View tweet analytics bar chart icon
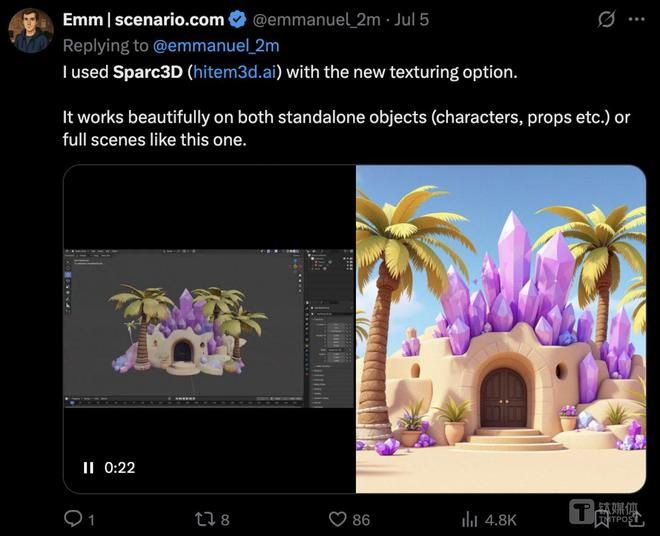The height and width of the screenshot is (536, 660). pos(470,518)
